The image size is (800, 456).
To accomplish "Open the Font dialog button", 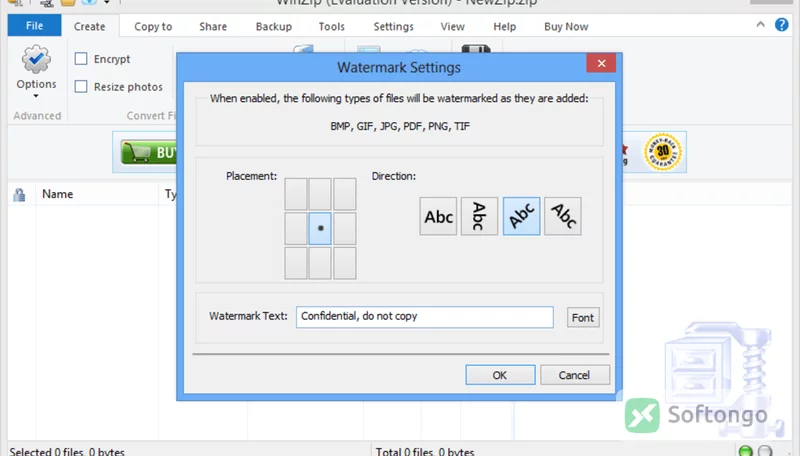I will (x=583, y=317).
